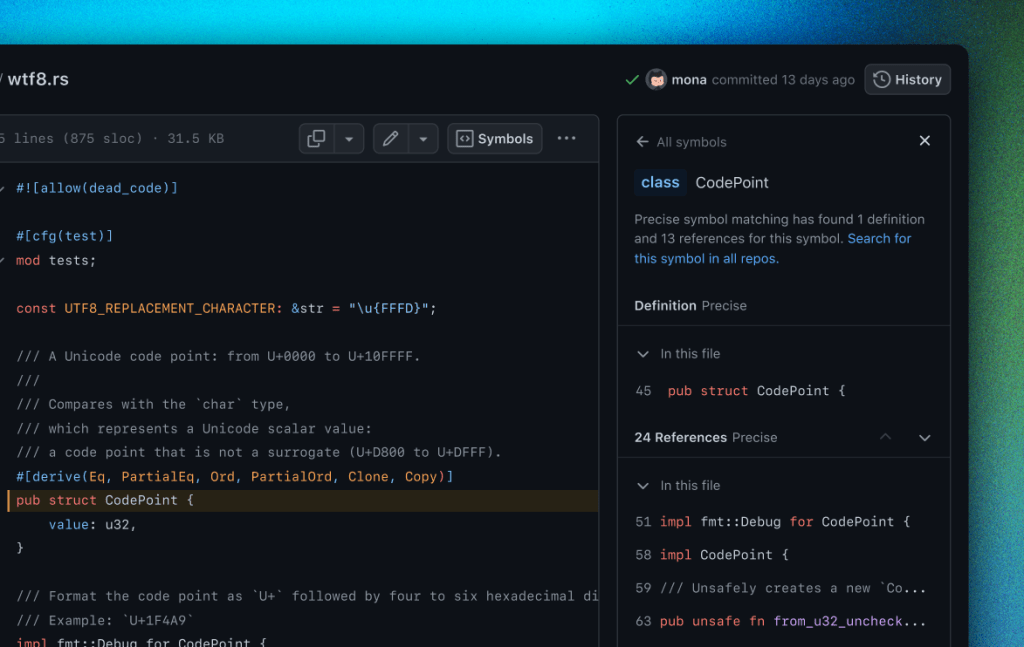Click the History clock icon
Image resolution: width=1024 pixels, height=647 pixels.
[x=883, y=79]
